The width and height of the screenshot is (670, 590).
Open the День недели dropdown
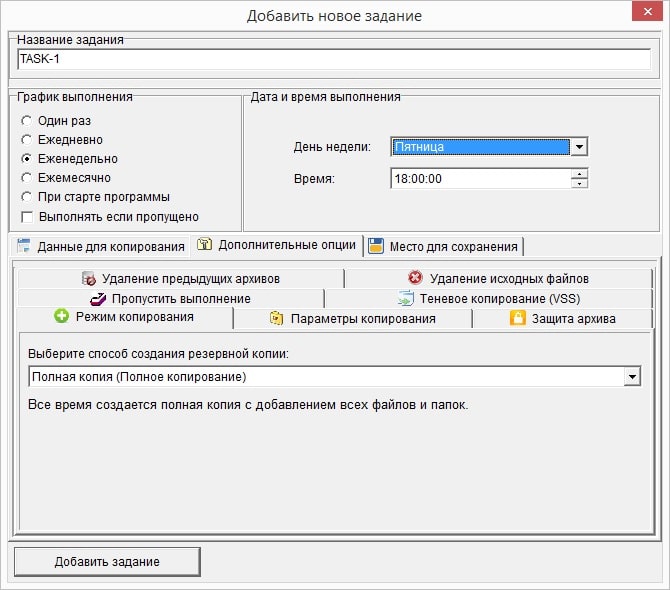coord(577,147)
